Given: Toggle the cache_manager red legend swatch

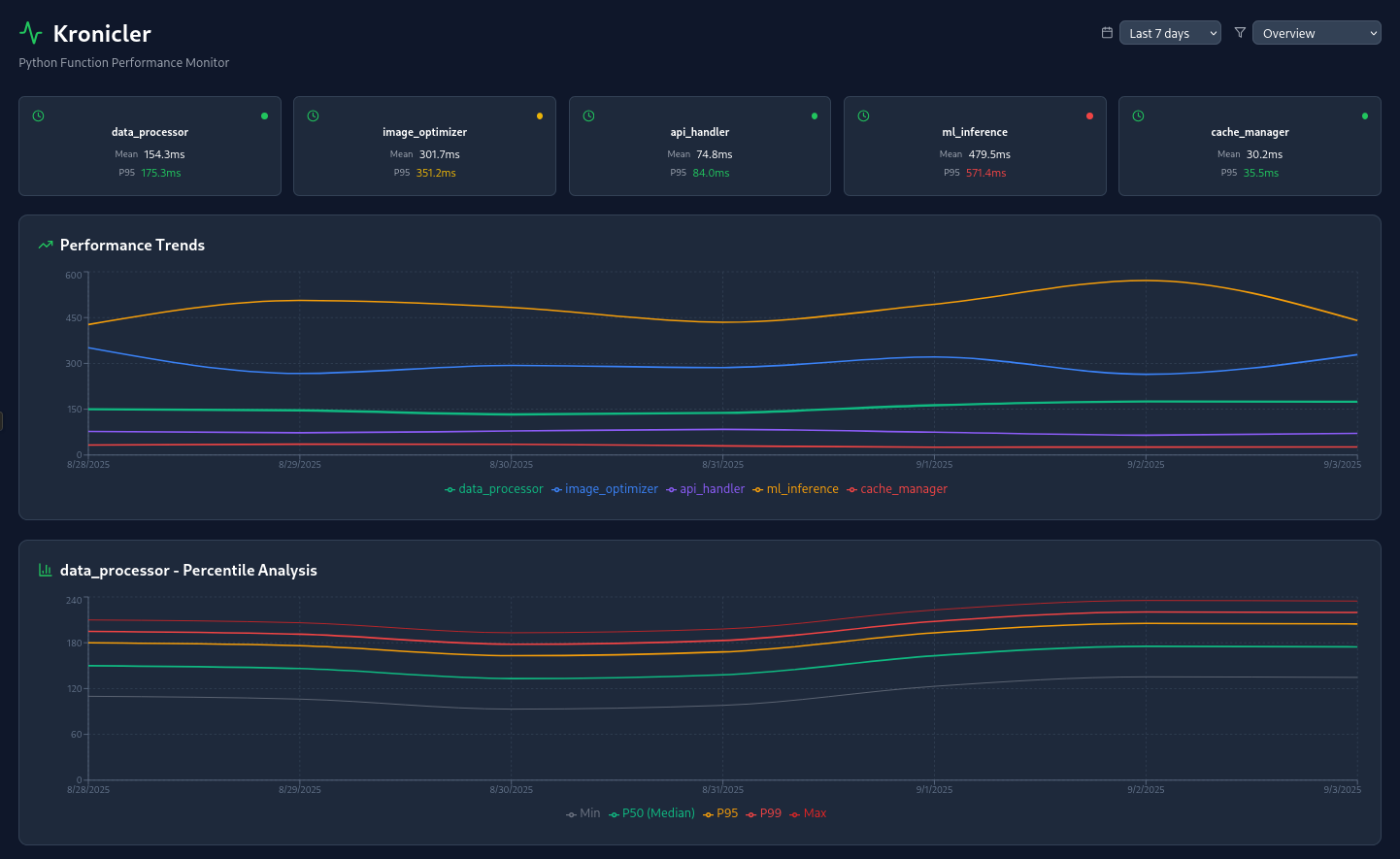Looking at the screenshot, I should (851, 489).
